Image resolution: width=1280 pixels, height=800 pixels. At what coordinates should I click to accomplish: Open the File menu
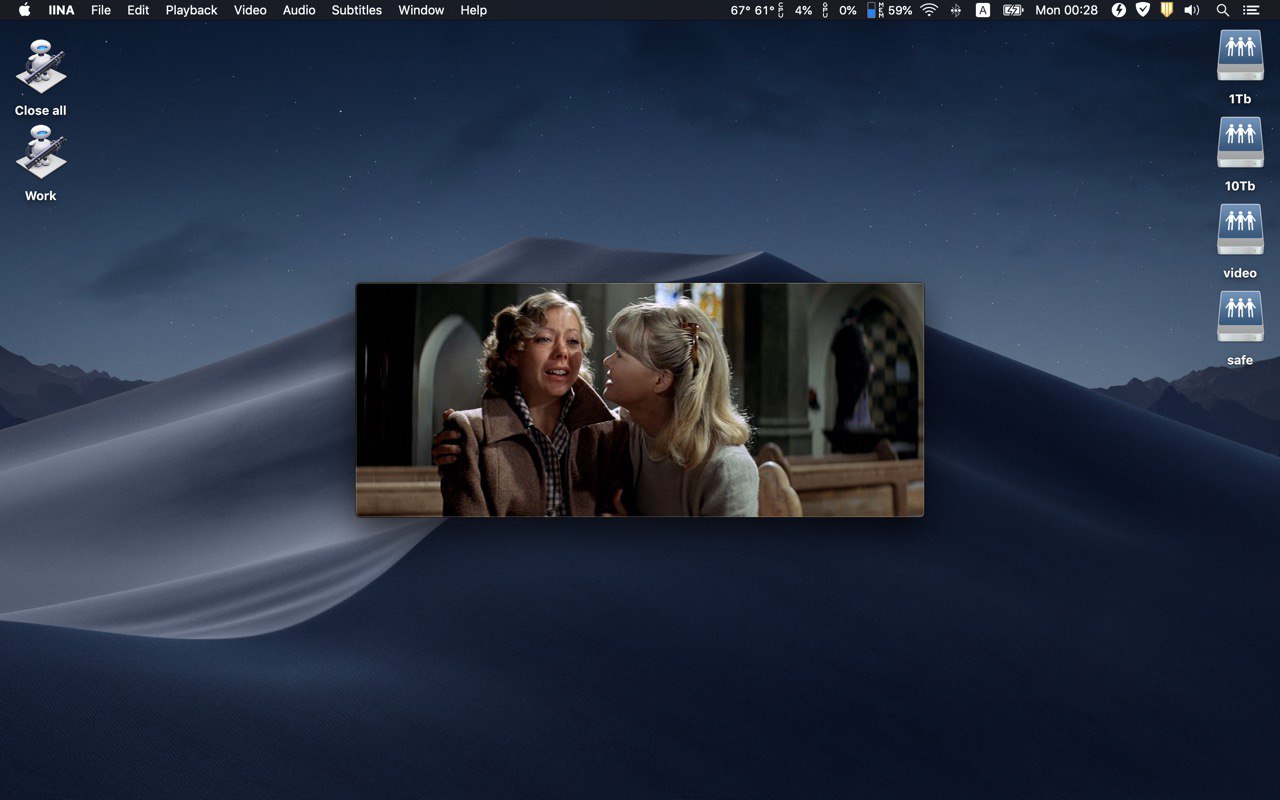(100, 10)
